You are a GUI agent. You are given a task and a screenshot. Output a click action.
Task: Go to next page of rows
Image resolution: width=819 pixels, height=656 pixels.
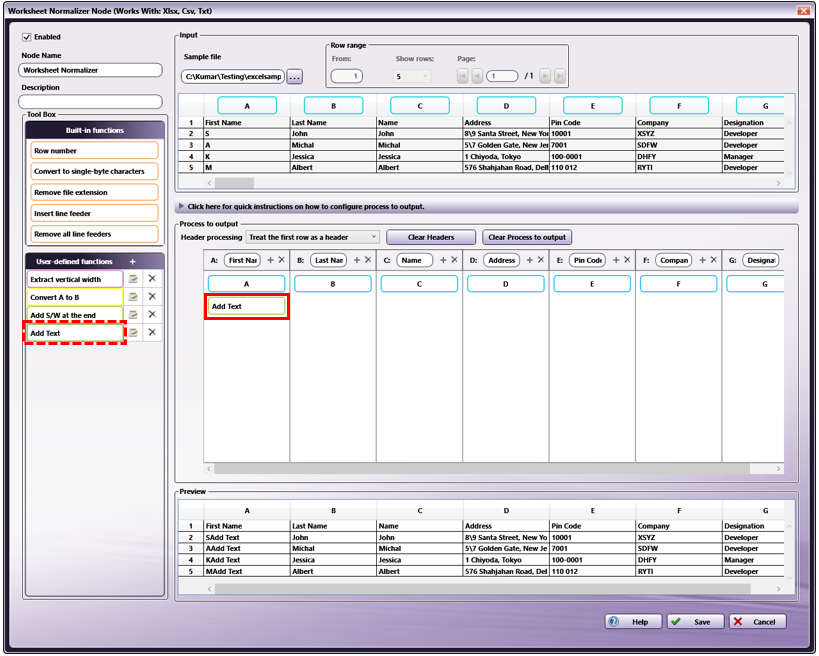pyautogui.click(x=545, y=76)
